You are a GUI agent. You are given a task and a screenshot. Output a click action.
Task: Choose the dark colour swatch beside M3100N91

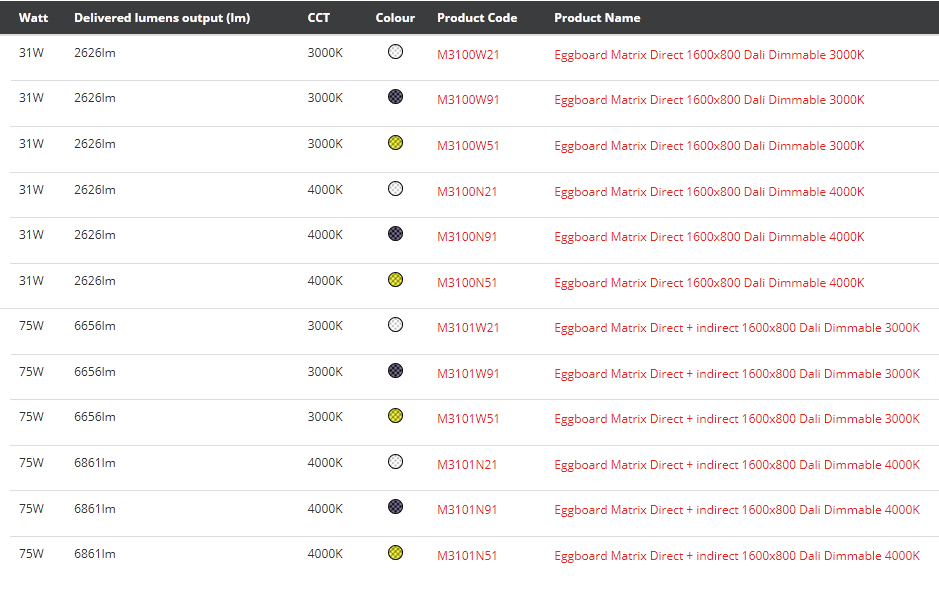click(x=395, y=234)
